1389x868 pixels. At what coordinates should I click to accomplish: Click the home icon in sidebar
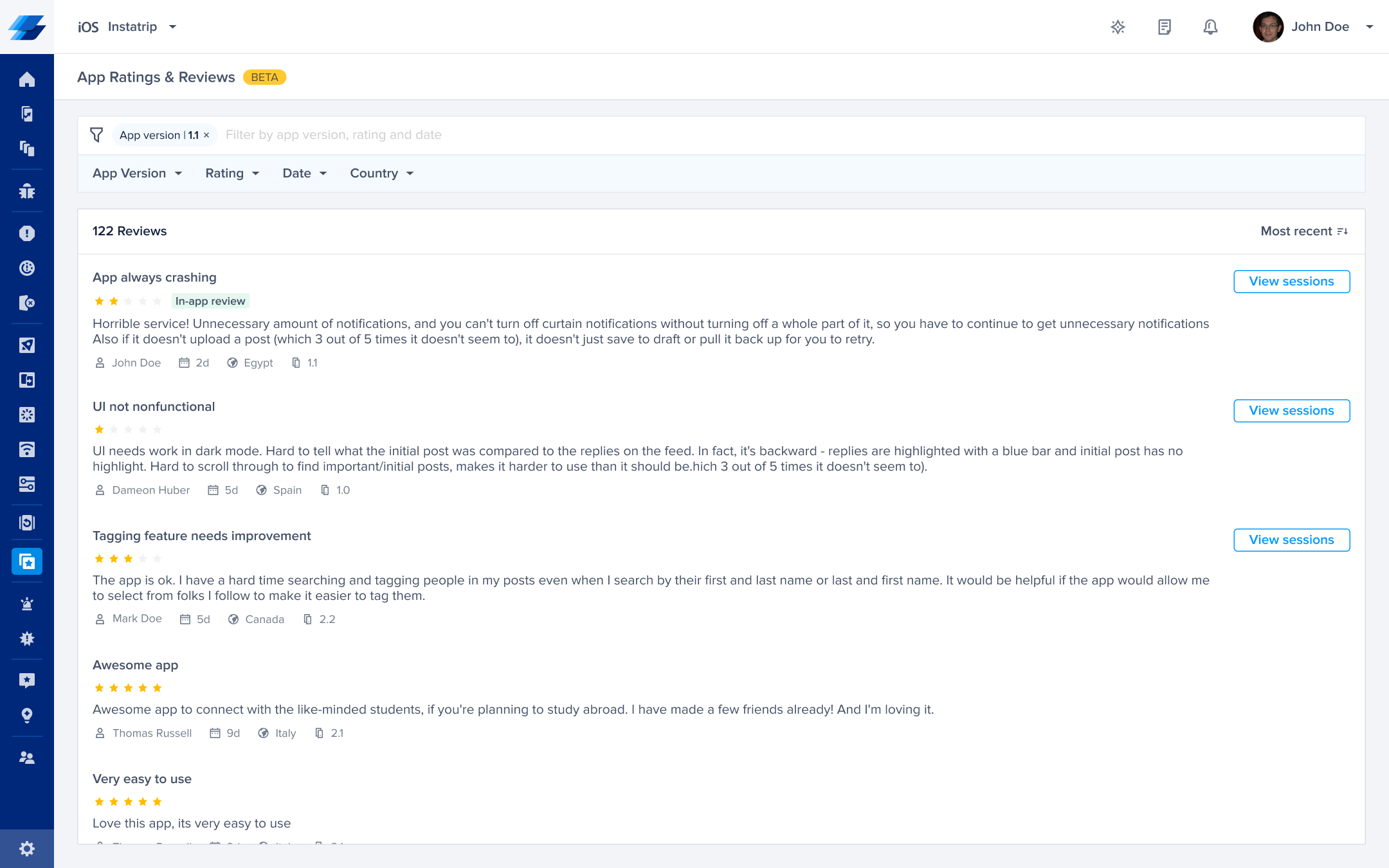coord(27,79)
